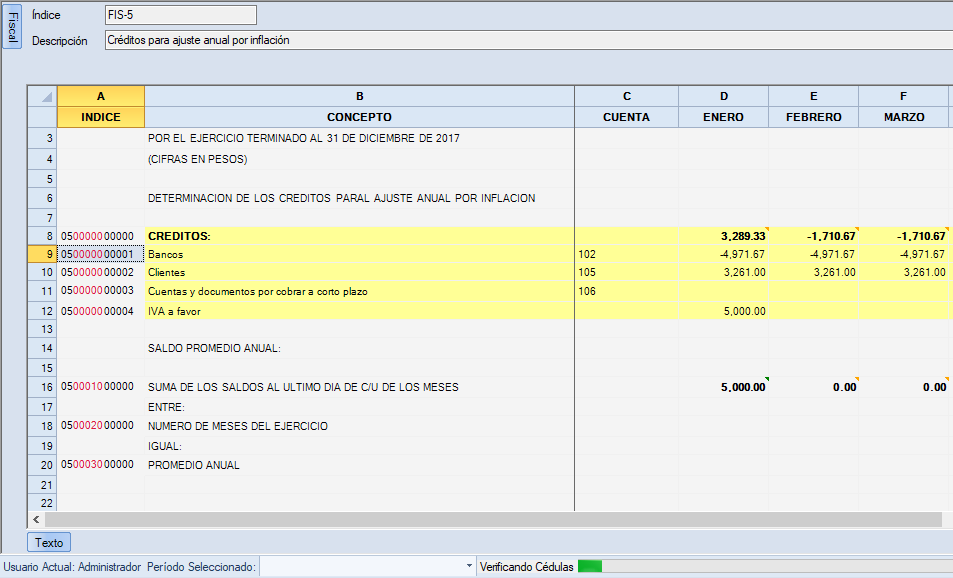Open the Período Seleccionado dropdown
Viewport: 953px width, 578px height.
(469, 567)
